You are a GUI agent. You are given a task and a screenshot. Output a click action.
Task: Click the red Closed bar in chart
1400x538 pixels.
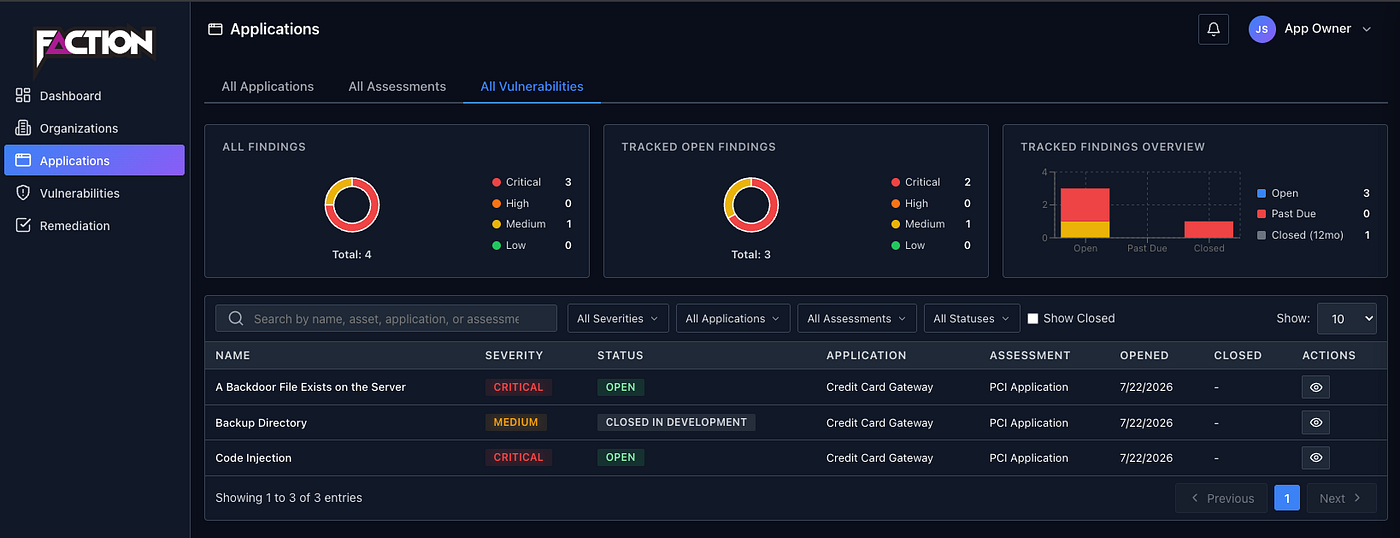pos(1209,229)
